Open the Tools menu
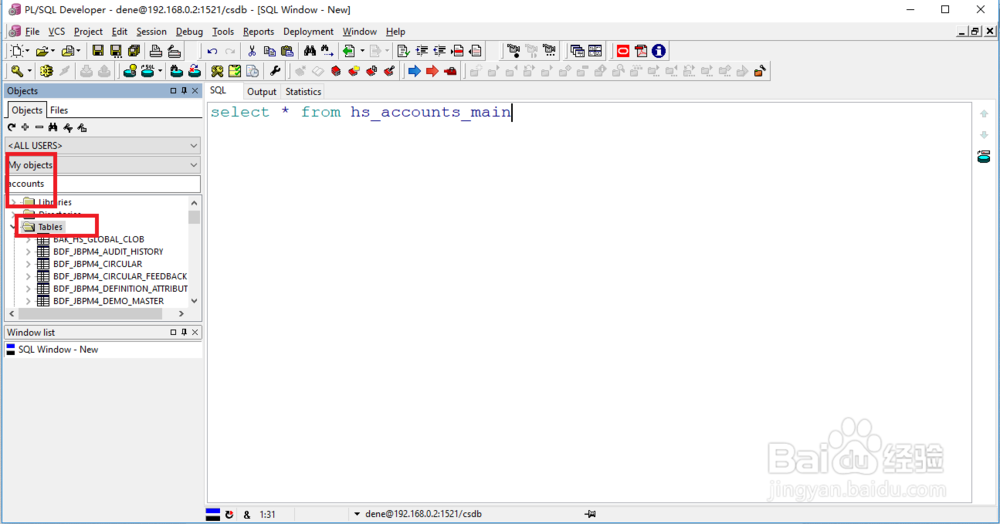 tap(223, 31)
